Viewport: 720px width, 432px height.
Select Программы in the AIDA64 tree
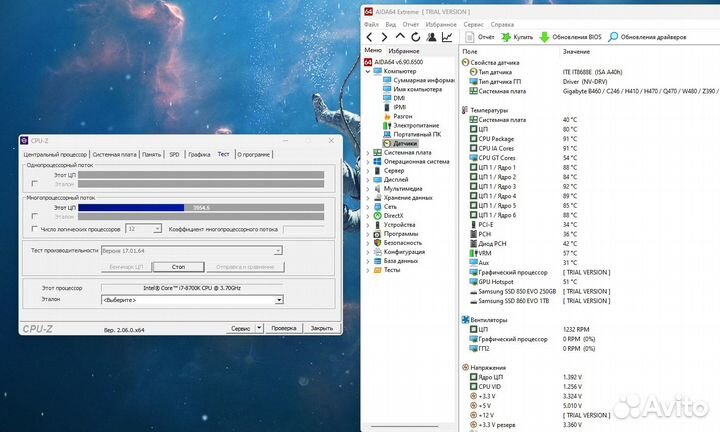point(401,234)
